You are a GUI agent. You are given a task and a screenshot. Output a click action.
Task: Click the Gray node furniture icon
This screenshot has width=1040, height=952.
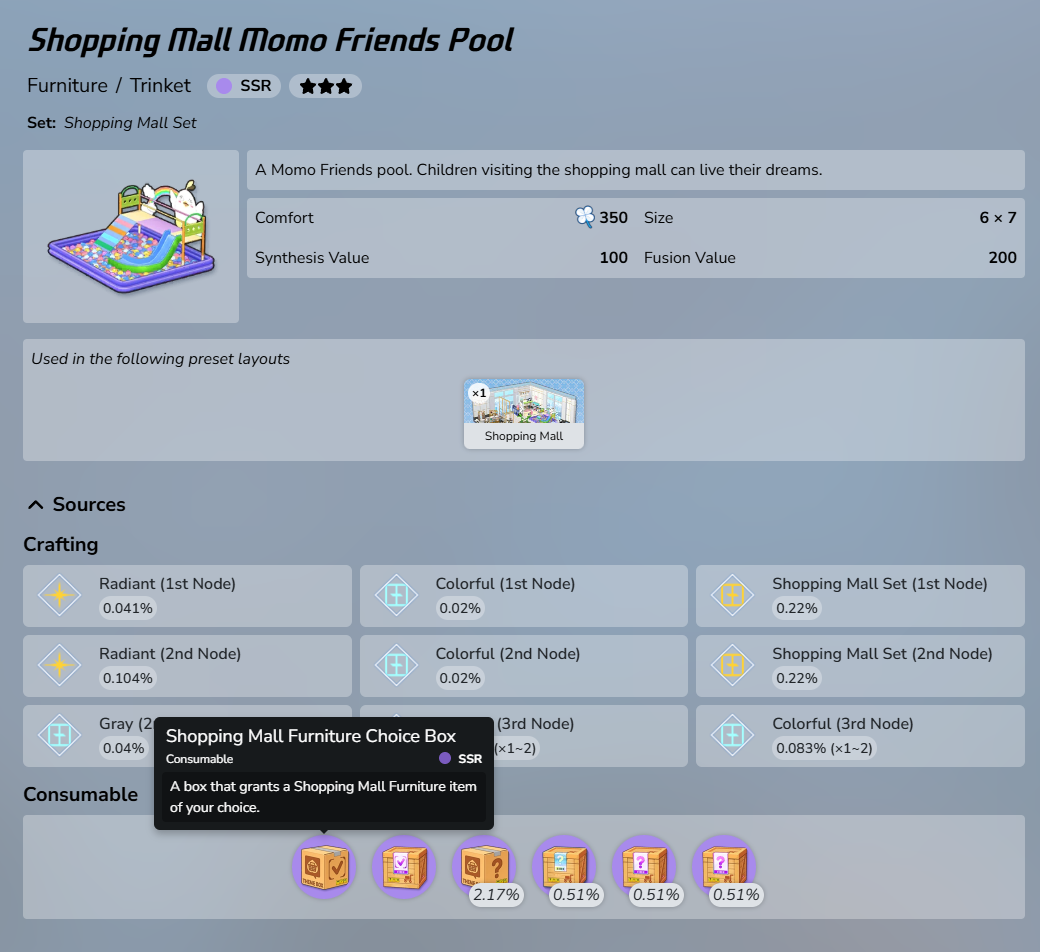[60, 735]
